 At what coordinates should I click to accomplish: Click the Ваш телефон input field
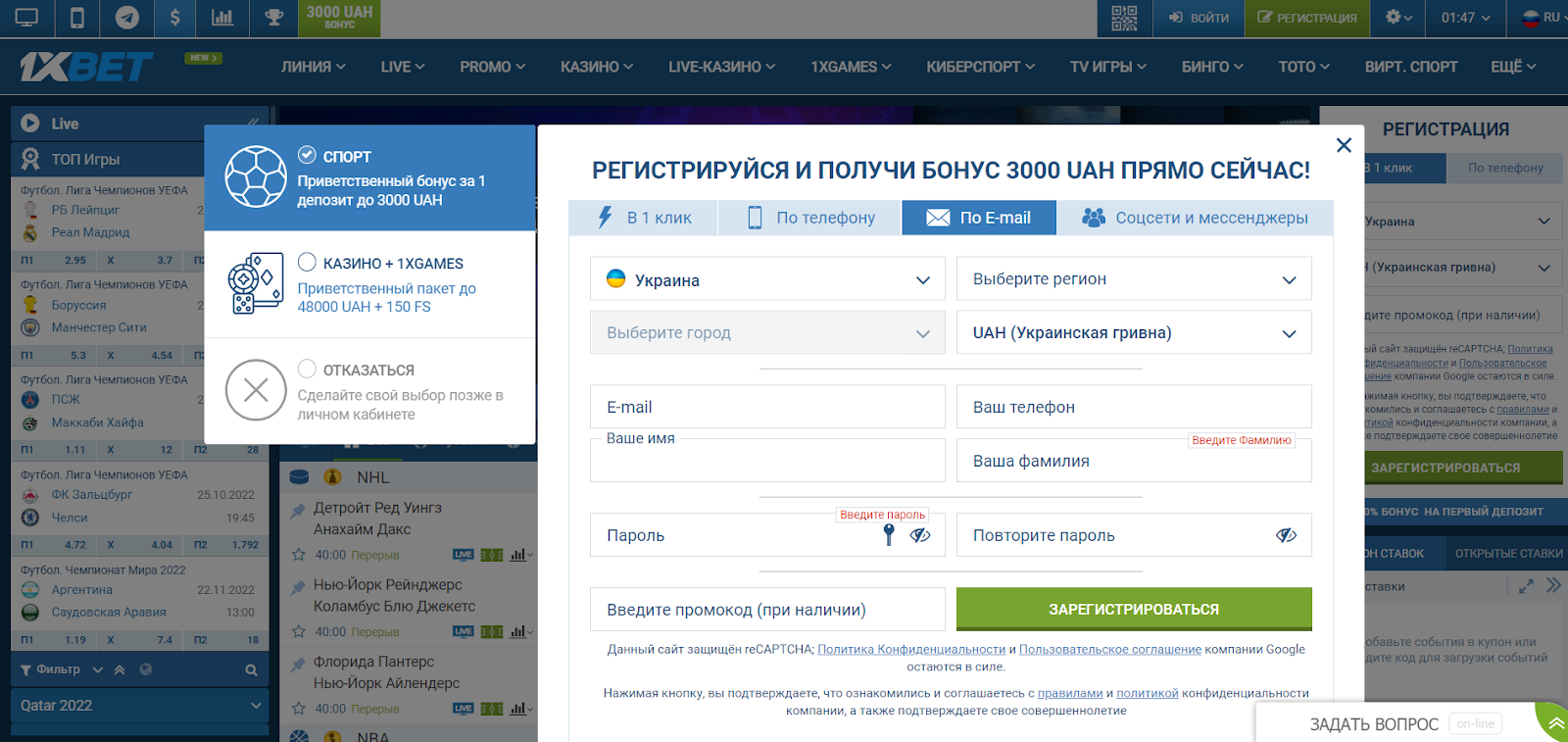1134,407
